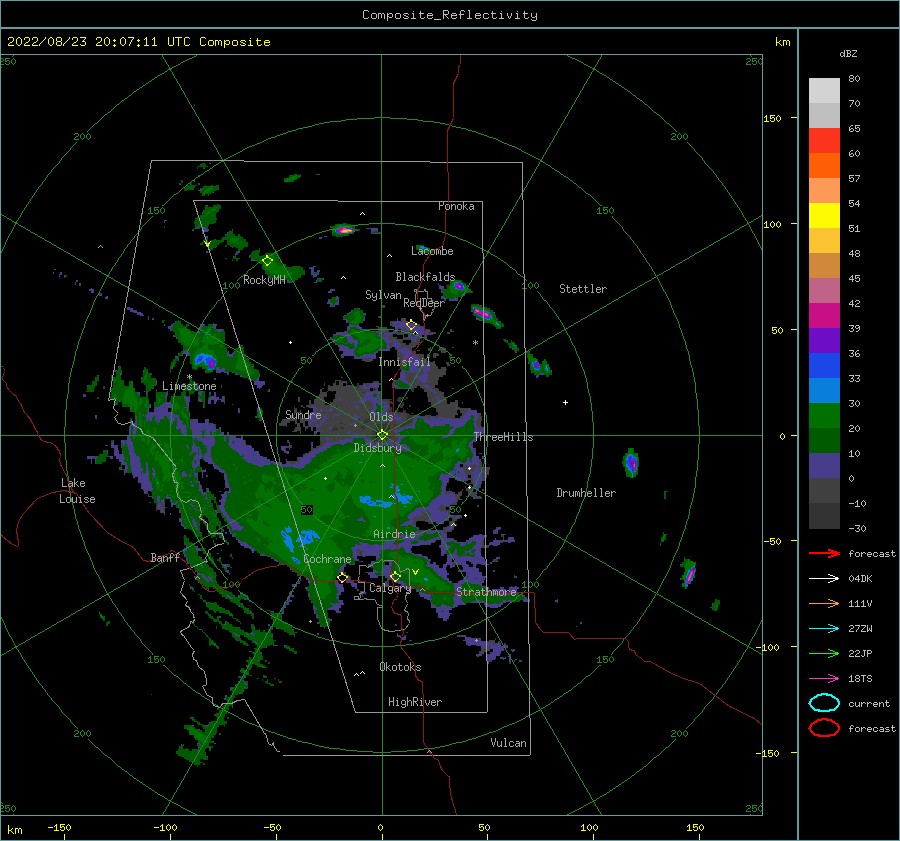The height and width of the screenshot is (841, 900).
Task: Select the 65 dBZ red color swatch
Action: point(824,141)
